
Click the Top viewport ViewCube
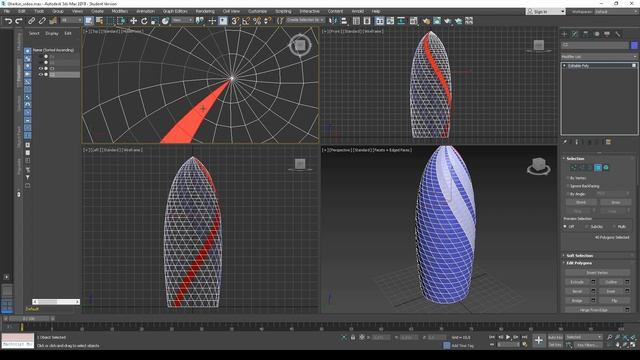coord(300,45)
